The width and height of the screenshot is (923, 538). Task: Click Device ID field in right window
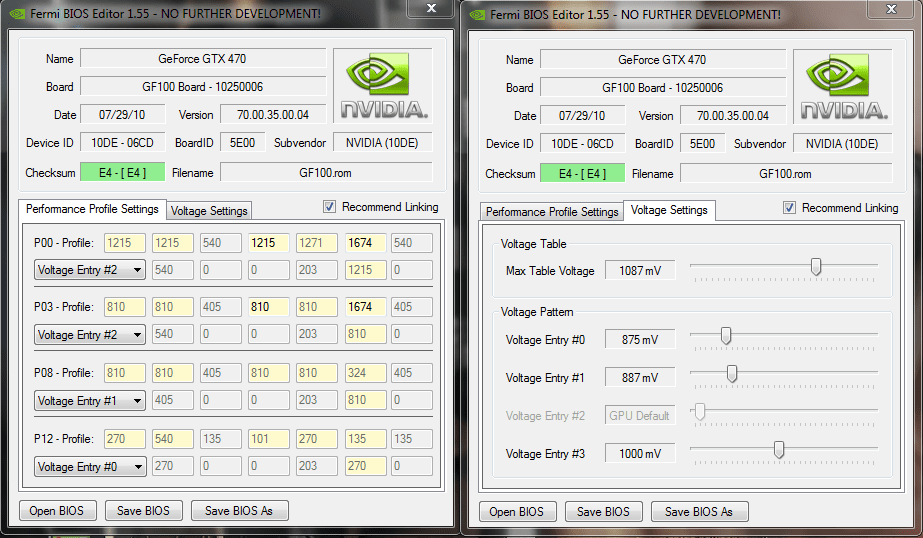coord(583,144)
